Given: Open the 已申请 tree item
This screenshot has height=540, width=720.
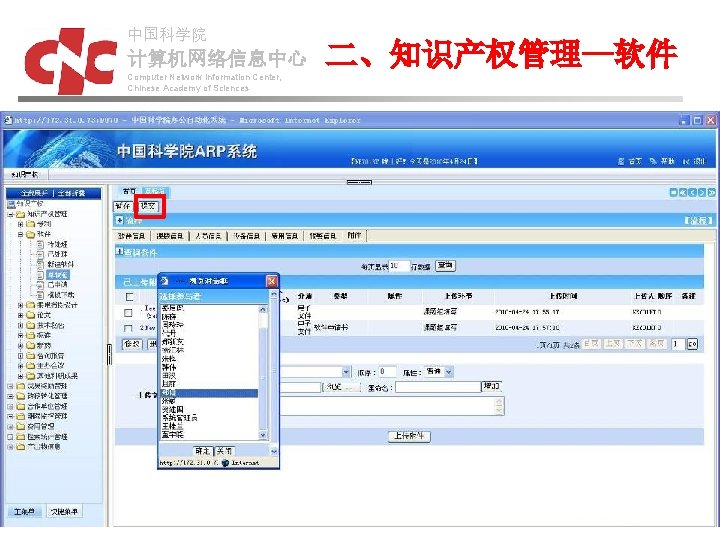Looking at the screenshot, I should tap(57, 285).
